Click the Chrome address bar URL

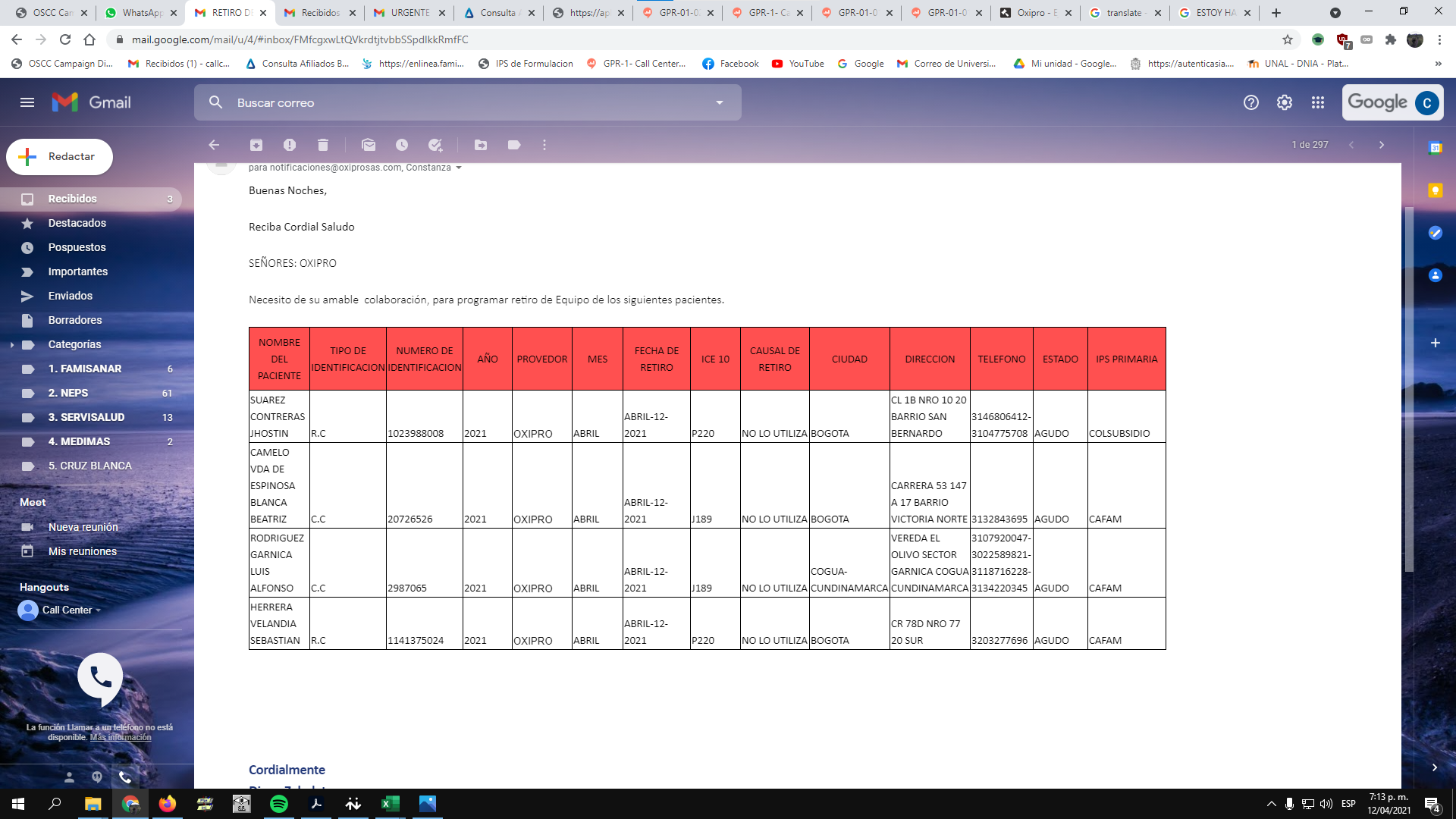pos(300,39)
